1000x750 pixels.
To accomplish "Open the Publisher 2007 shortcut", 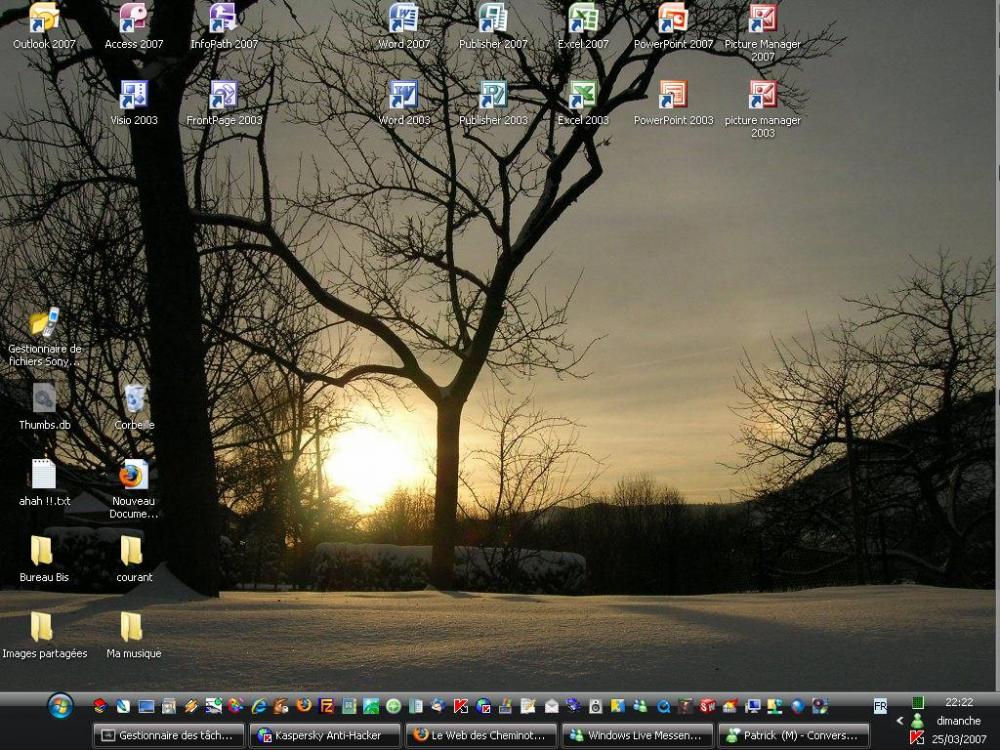I will 493,19.
